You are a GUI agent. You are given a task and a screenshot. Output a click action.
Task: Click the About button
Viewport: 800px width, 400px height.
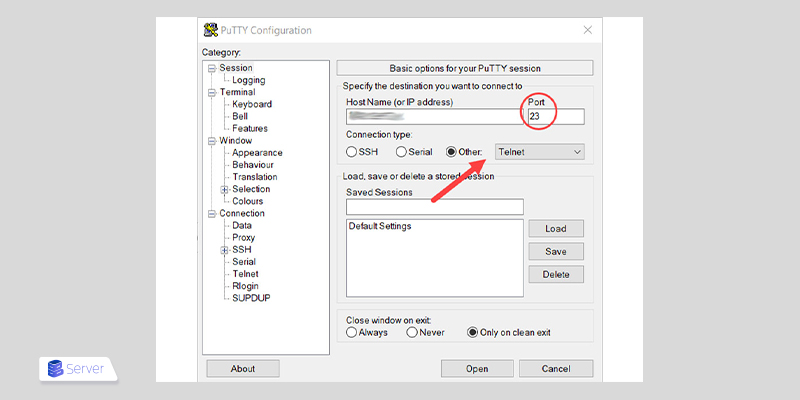click(x=243, y=368)
